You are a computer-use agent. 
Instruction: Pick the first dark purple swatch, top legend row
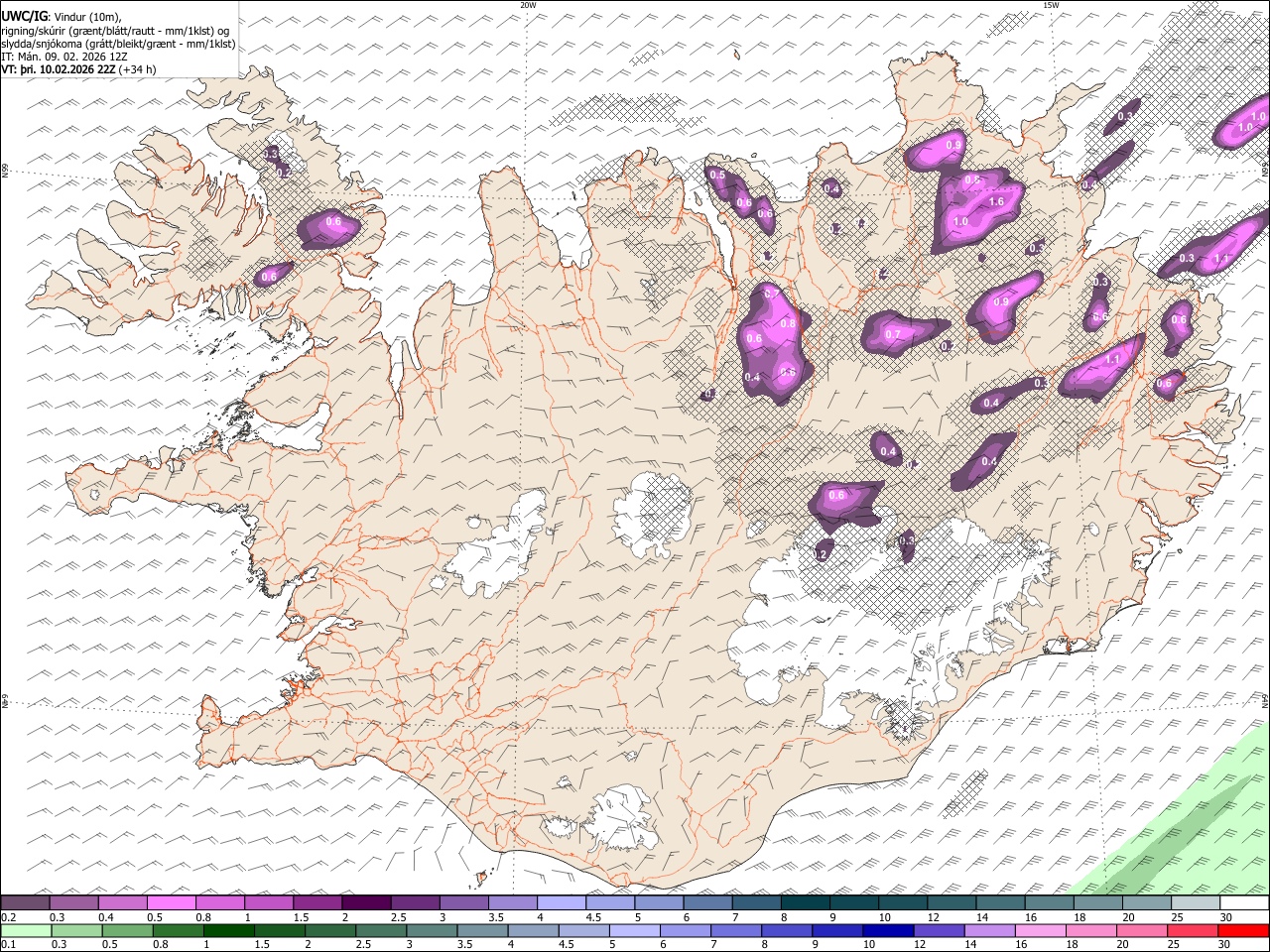[26, 903]
